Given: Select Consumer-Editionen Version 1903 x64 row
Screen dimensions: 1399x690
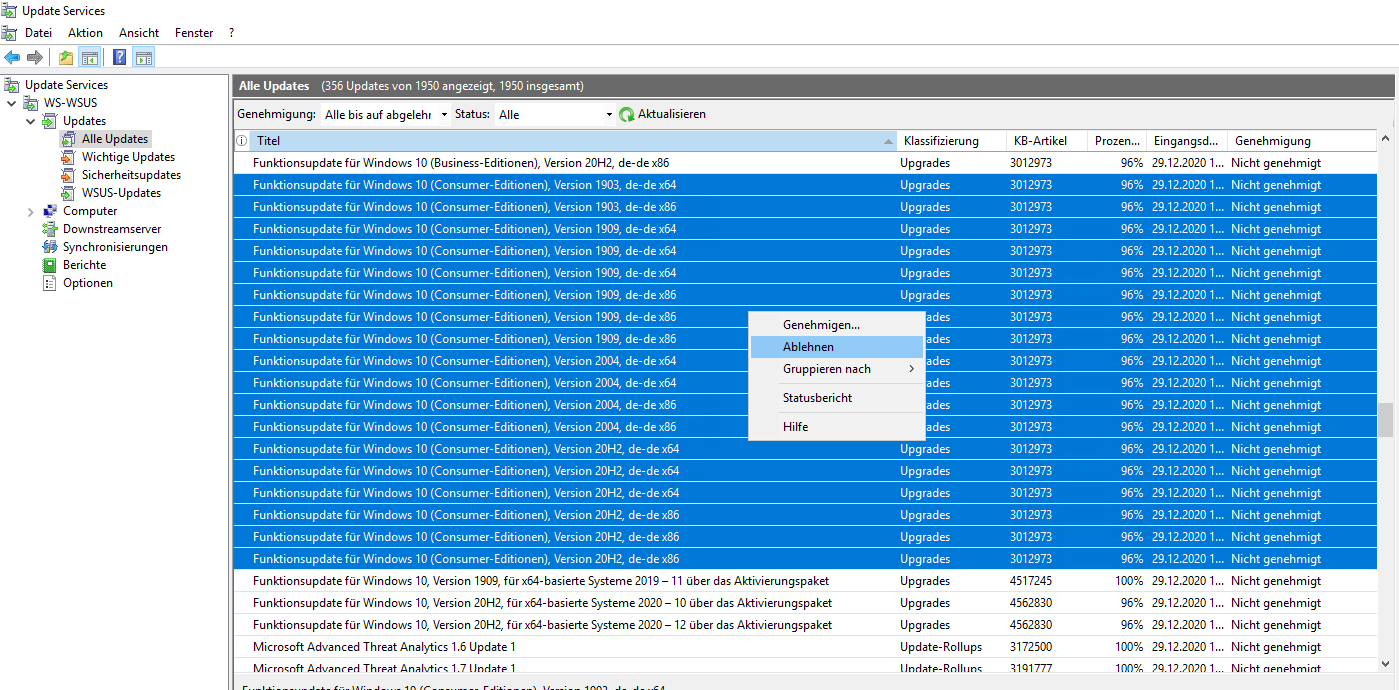Looking at the screenshot, I should (x=806, y=185).
